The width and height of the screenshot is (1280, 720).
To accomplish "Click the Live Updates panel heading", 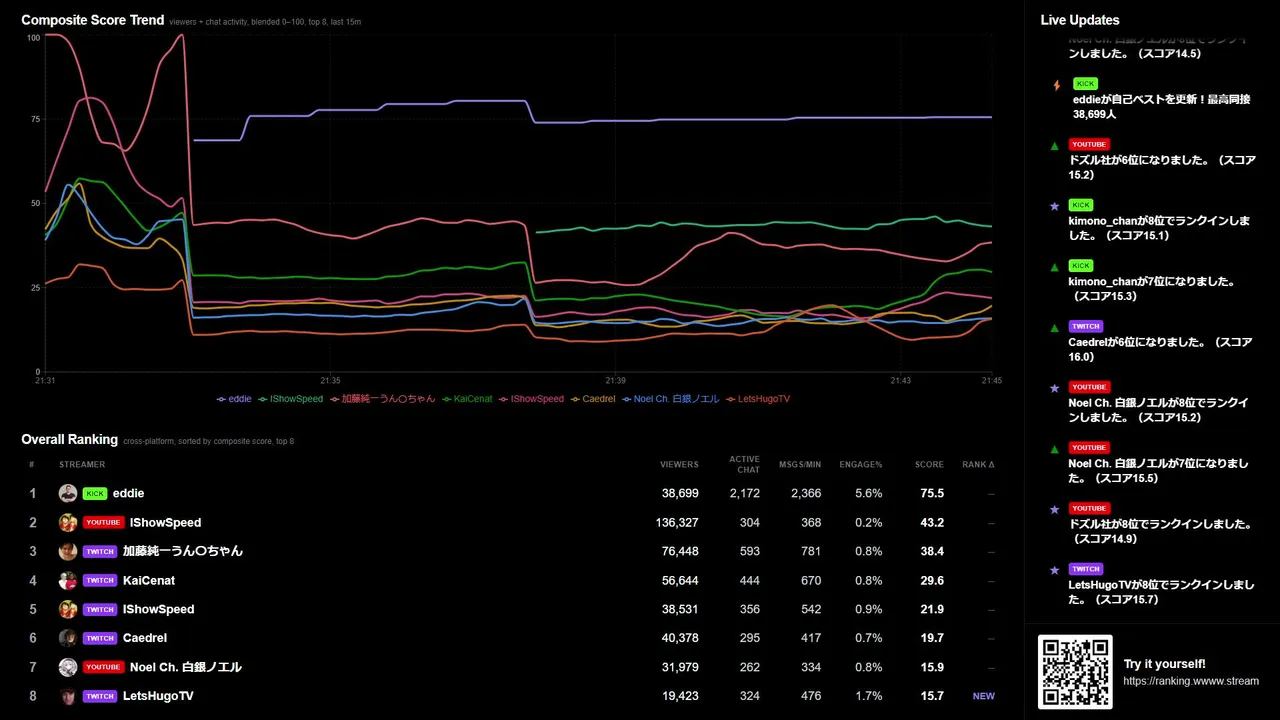I will pos(1080,20).
